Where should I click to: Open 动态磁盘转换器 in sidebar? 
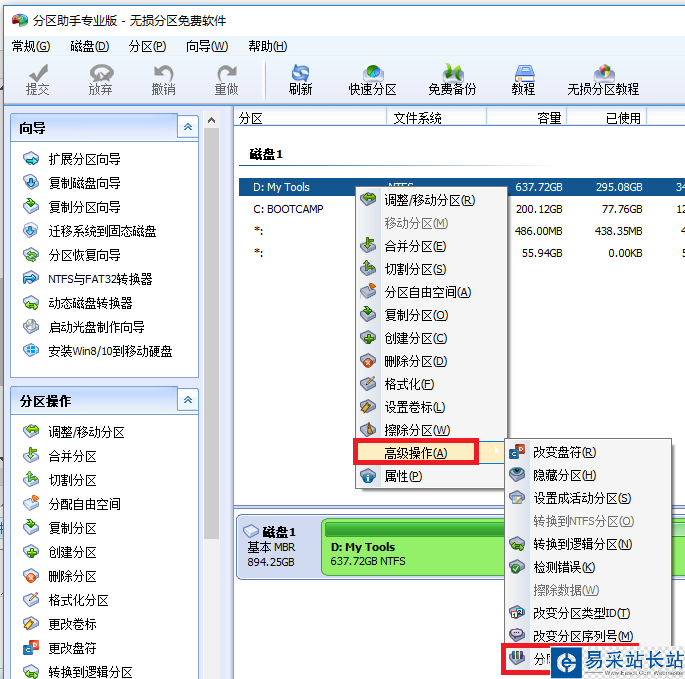tap(78, 303)
